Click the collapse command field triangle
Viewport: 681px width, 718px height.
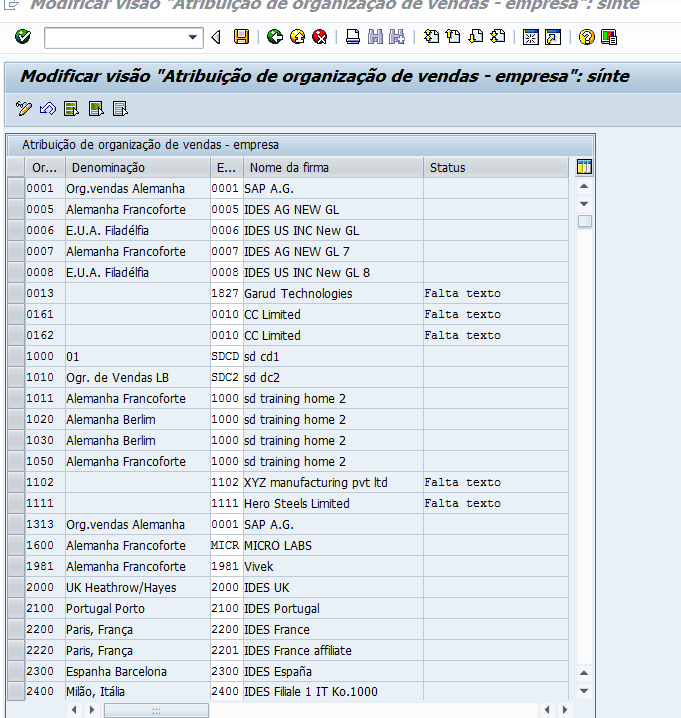click(216, 37)
